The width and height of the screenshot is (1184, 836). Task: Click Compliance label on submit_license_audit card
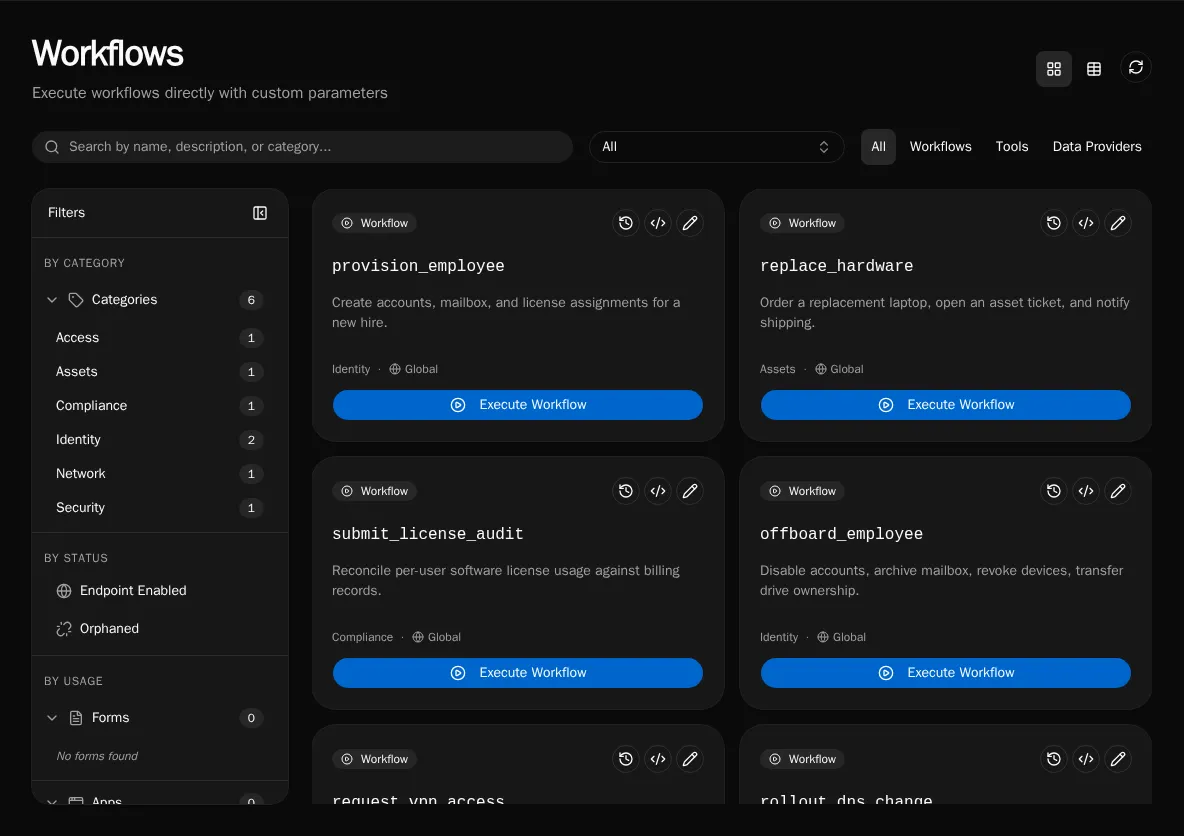click(362, 637)
